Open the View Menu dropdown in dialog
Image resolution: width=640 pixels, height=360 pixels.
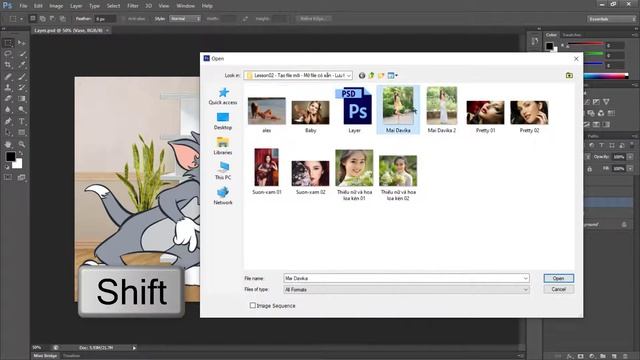393,76
